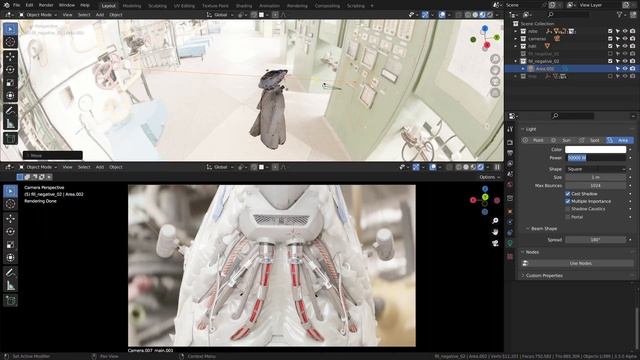Screen dimensions: 640x360
Task: Open the World properties tab
Action: point(510,184)
